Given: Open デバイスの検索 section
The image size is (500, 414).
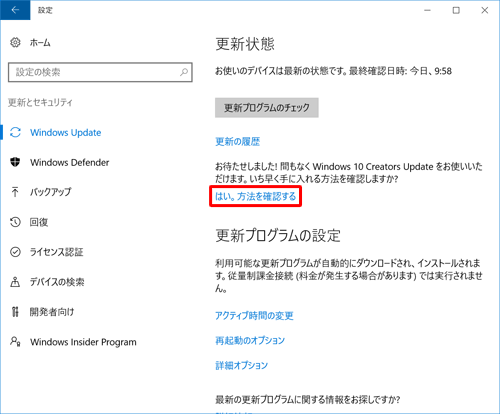Looking at the screenshot, I should (x=57, y=282).
